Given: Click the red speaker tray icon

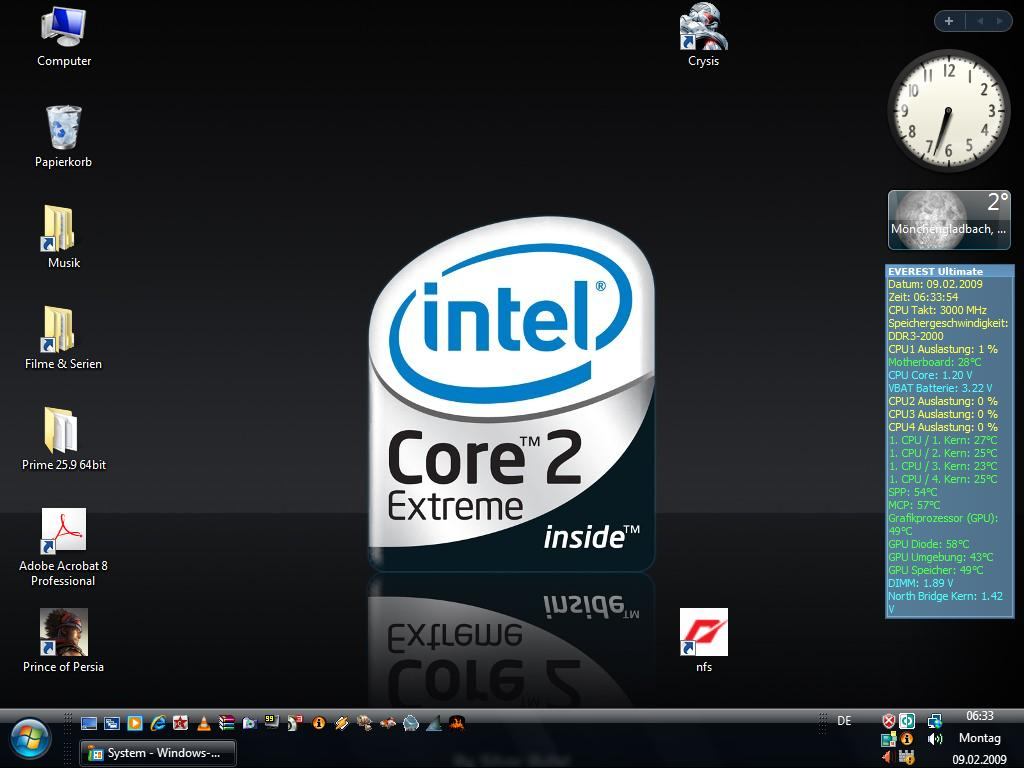Looking at the screenshot, I should 887,757.
